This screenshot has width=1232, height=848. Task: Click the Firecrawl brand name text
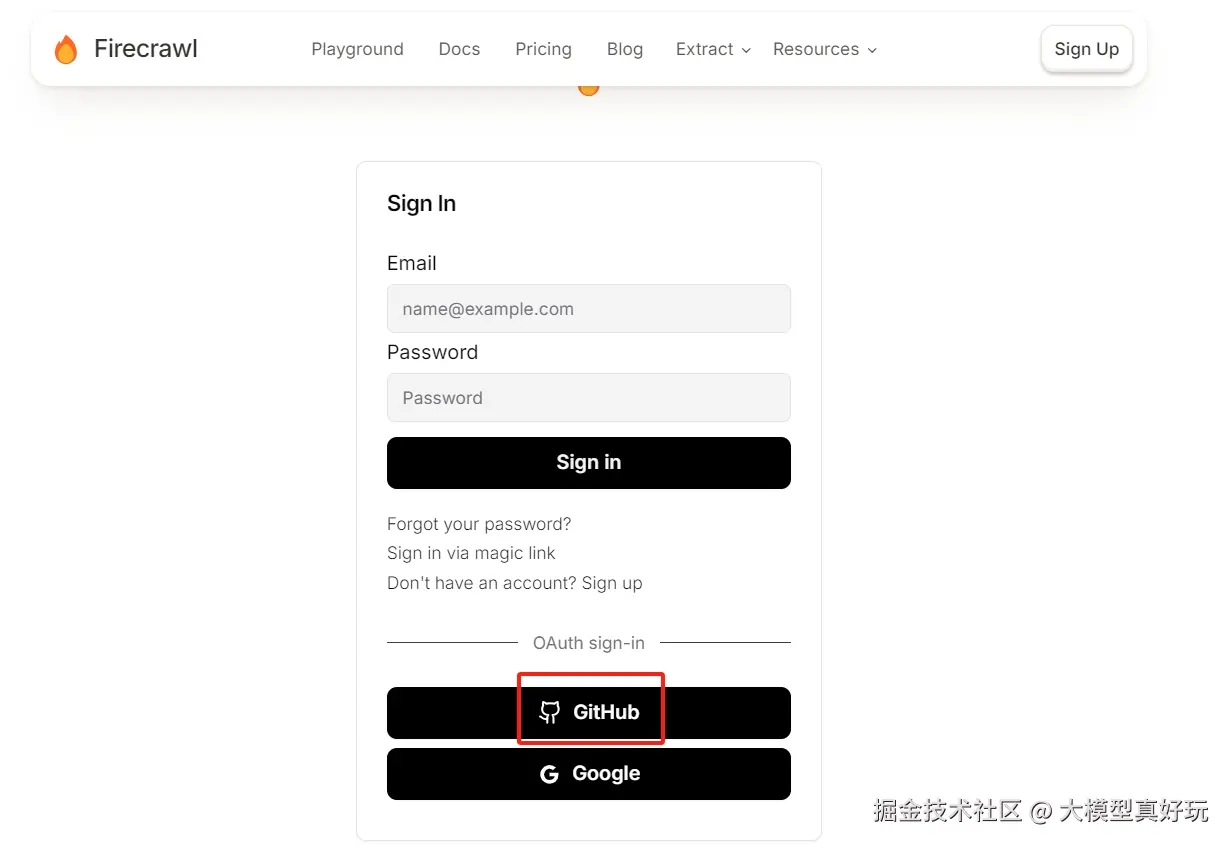(146, 49)
